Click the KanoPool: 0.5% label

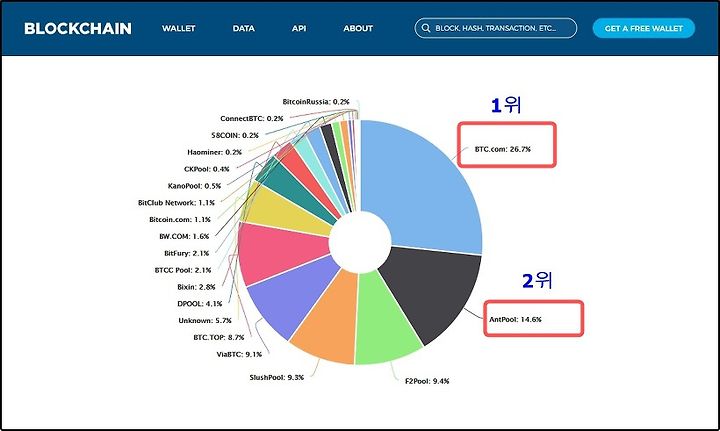[194, 186]
